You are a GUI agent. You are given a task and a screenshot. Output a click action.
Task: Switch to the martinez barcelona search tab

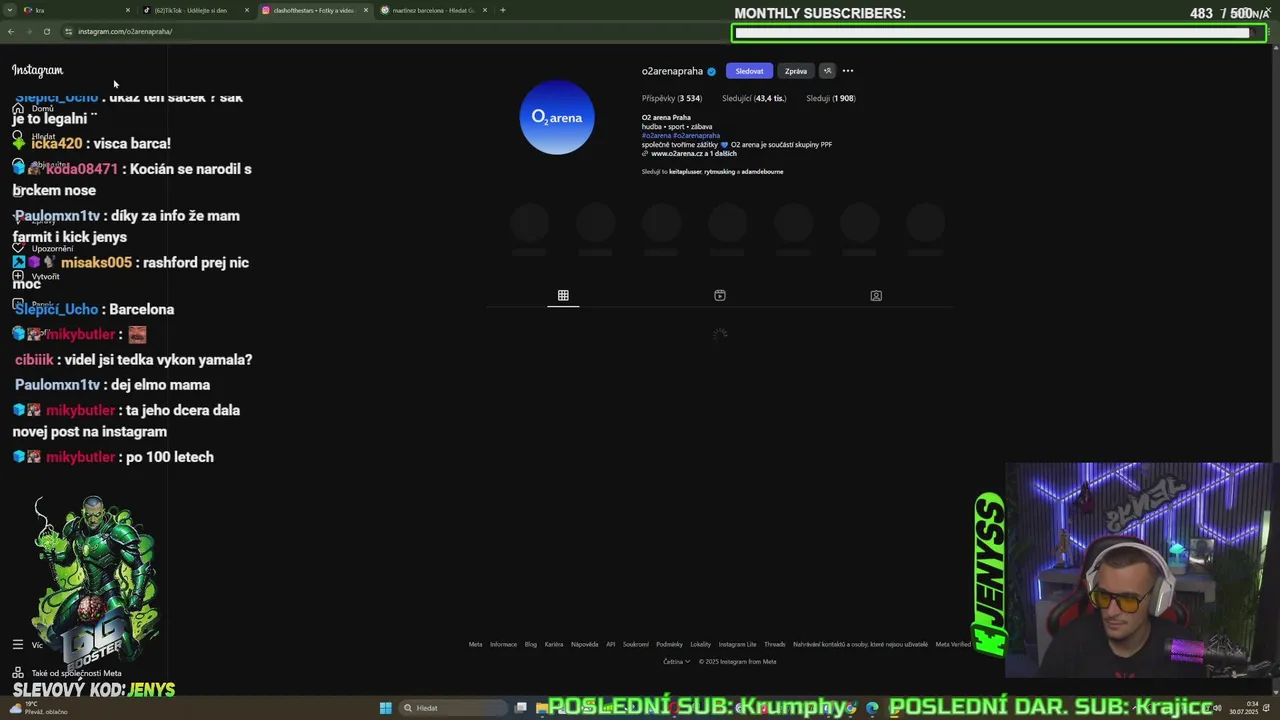coord(433,10)
